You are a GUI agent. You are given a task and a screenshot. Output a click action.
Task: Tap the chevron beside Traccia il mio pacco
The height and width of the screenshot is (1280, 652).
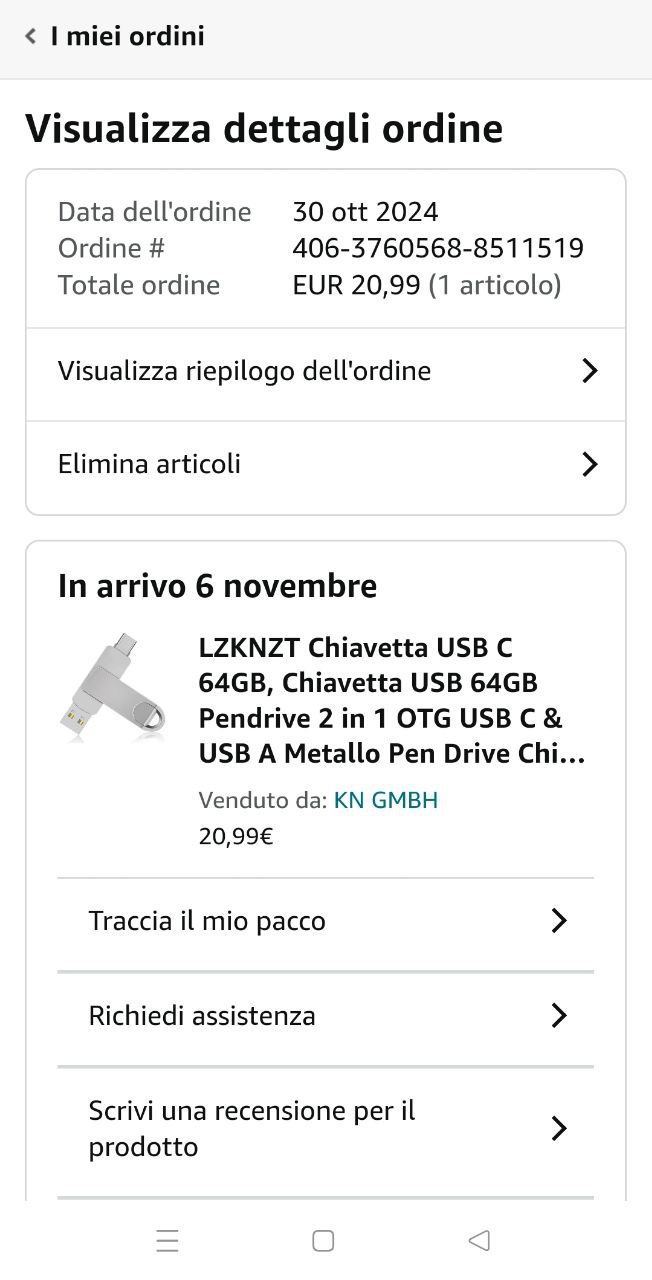click(x=559, y=921)
